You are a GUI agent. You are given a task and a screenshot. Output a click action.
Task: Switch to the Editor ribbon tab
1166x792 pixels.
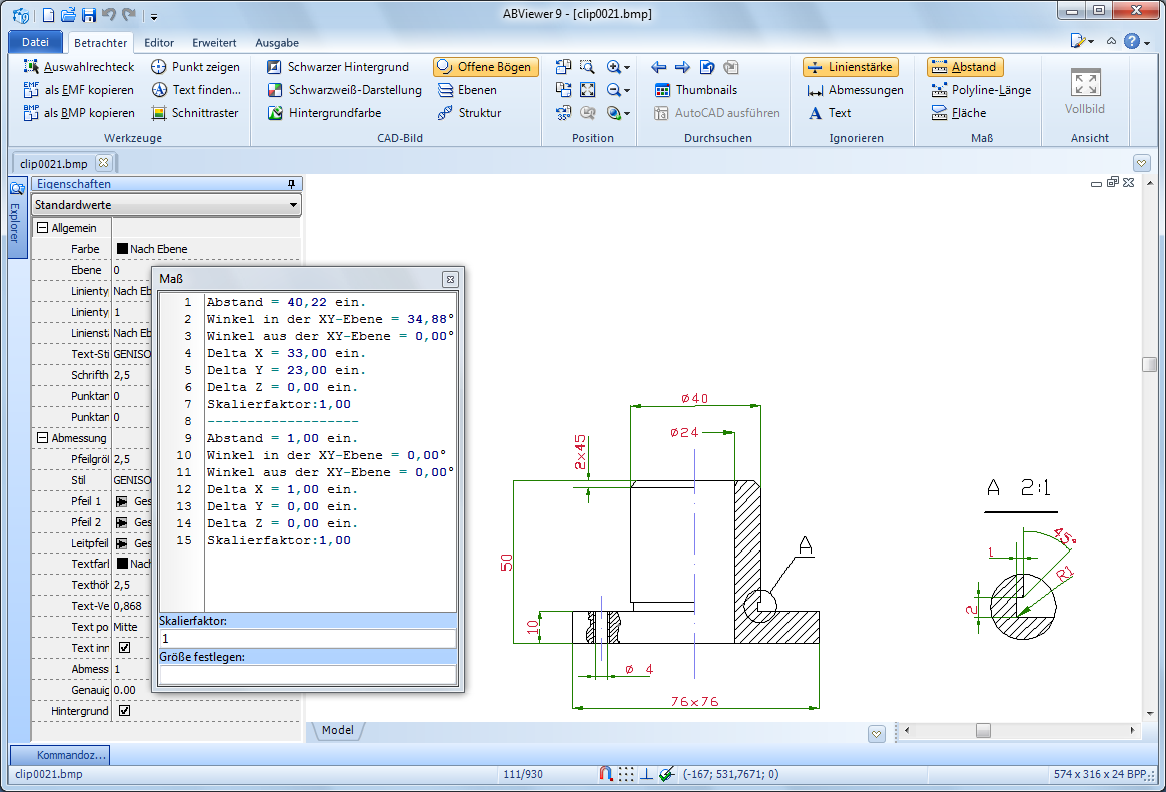tap(159, 43)
